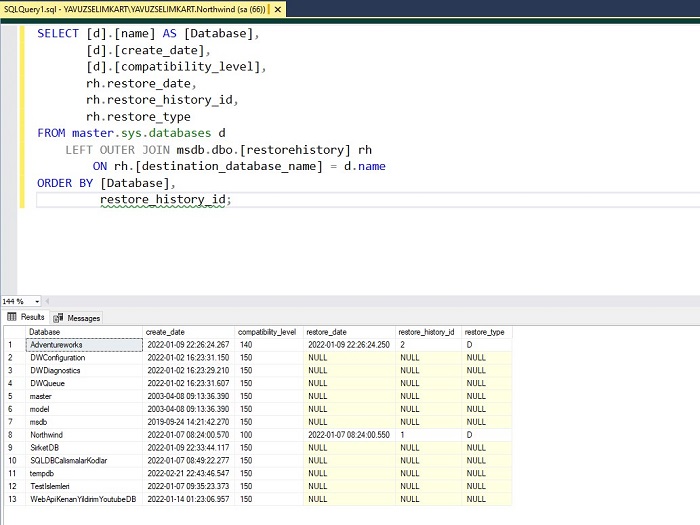This screenshot has width=700, height=525.
Task: Click the scroll-left arrow beside zoom box
Action: tap(47, 301)
